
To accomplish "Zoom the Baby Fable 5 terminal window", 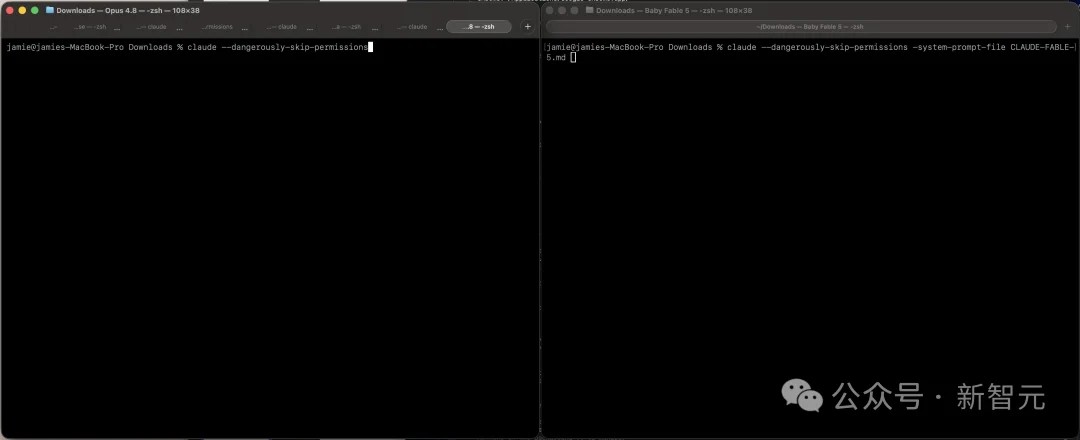I will click(574, 10).
